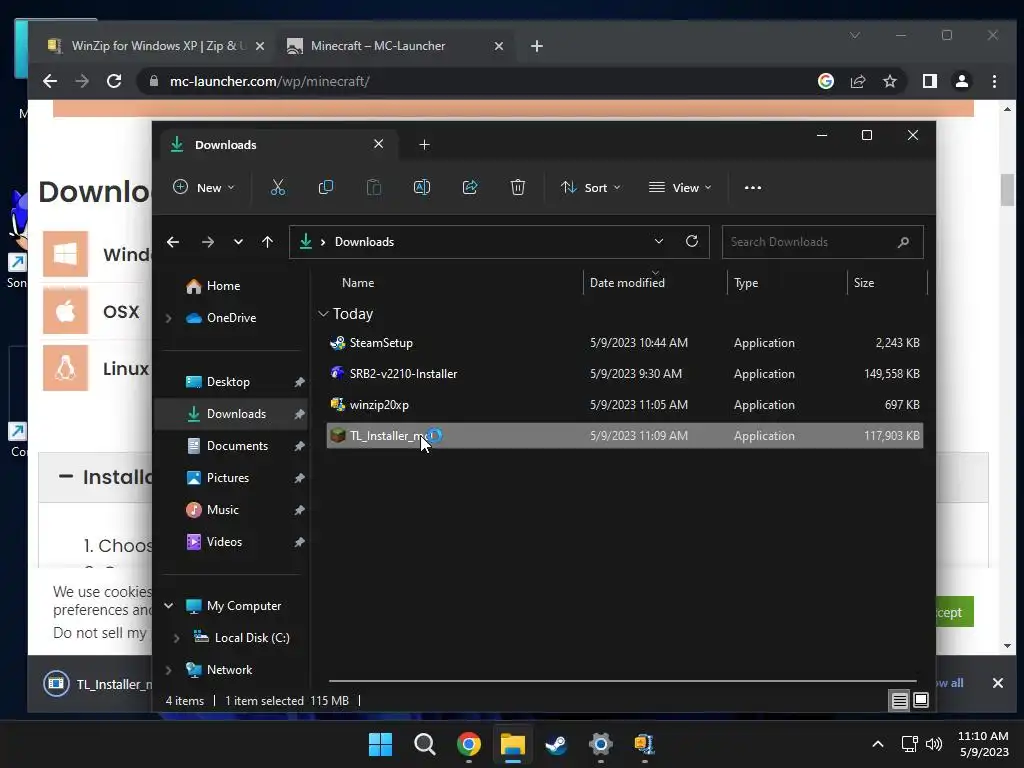Click the web page vertical scrollbar thumb
This screenshot has width=1024, height=768.
pyautogui.click(x=1007, y=190)
